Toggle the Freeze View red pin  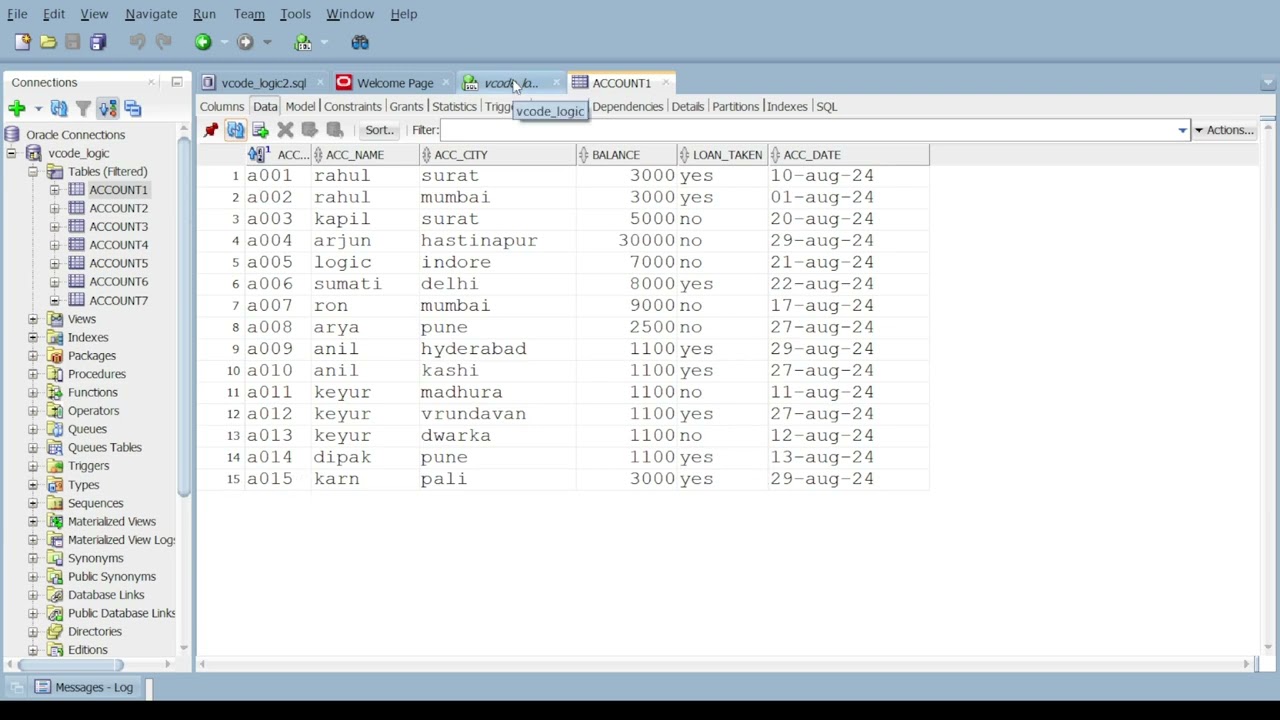pos(210,130)
